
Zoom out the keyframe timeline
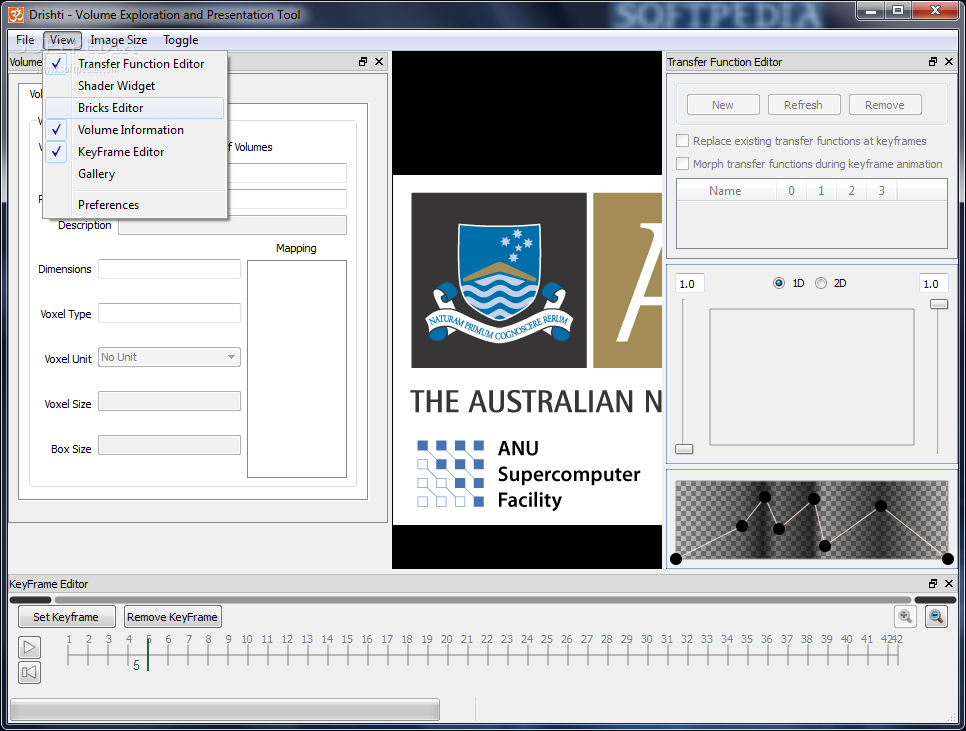(936, 616)
